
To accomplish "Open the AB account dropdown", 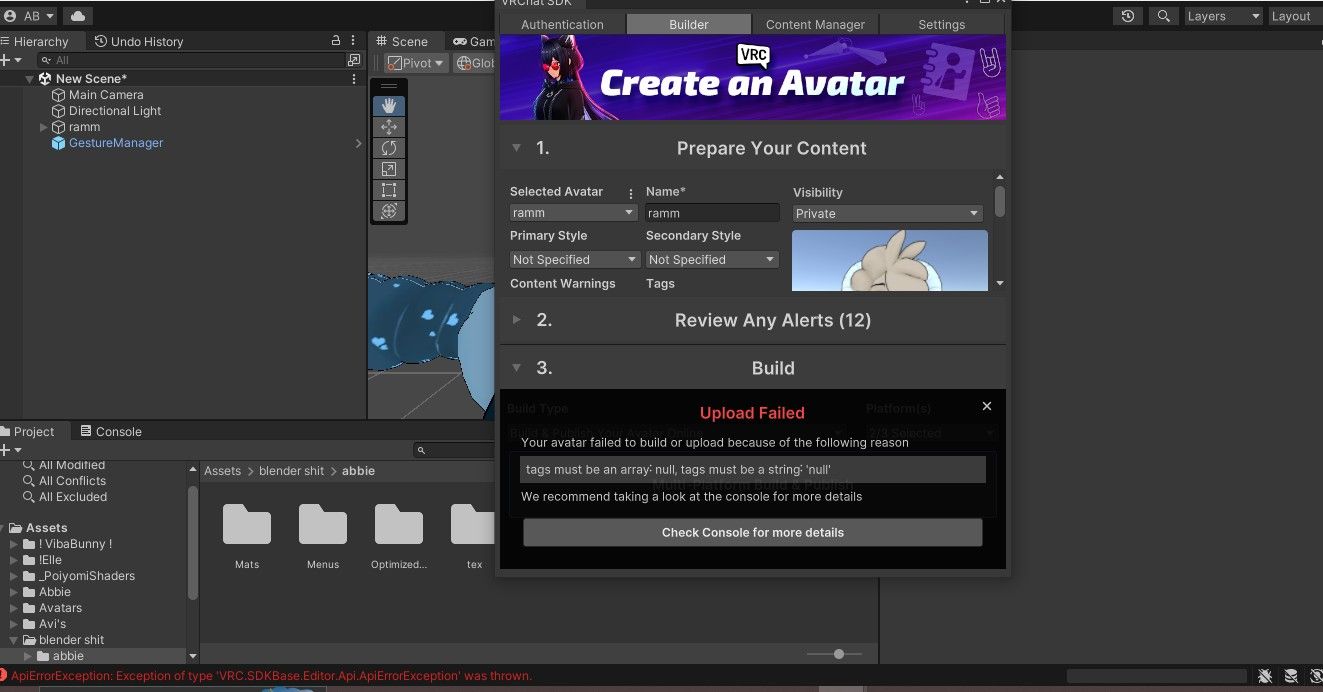I will 30,16.
